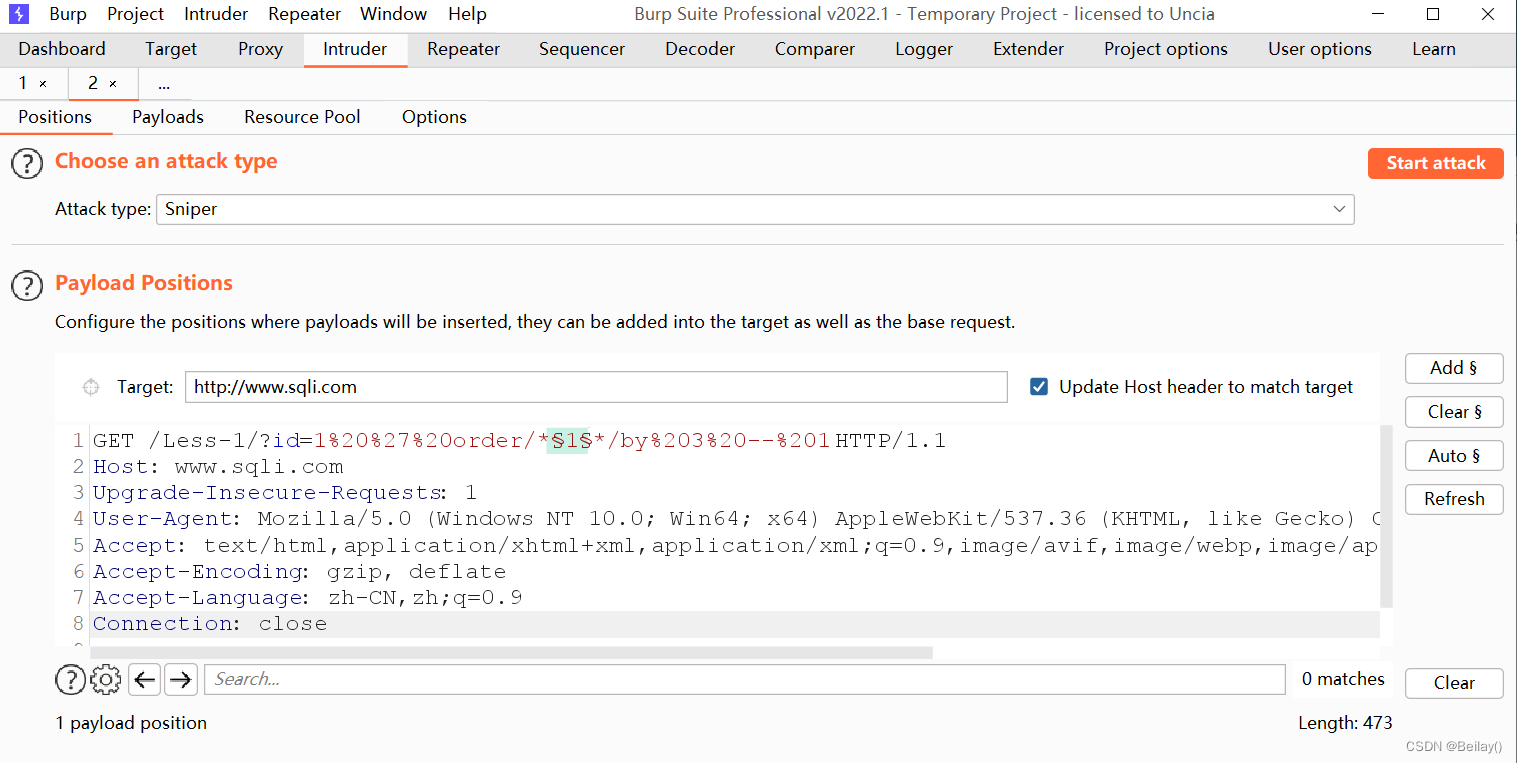Switch to the Proxy tab
The width and height of the screenshot is (1517, 763).
pos(260,49)
